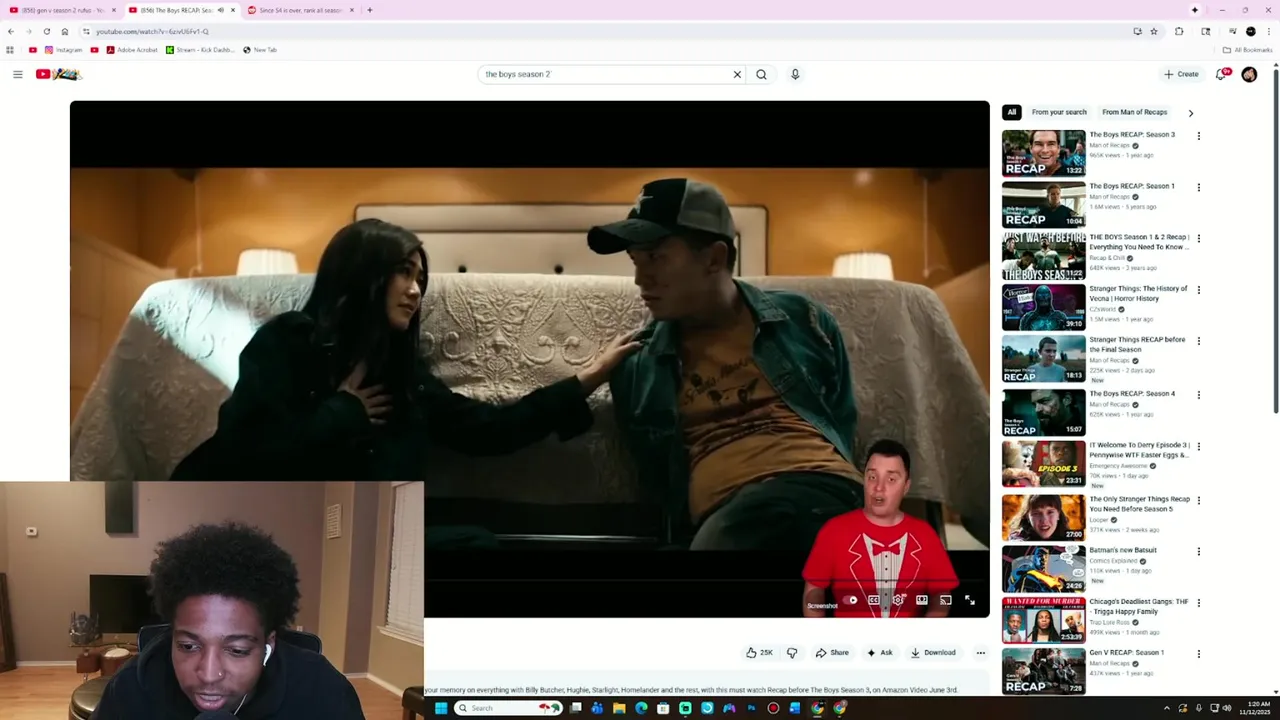Viewport: 1280px width, 720px height.
Task: Click the Share button
Action: click(832, 653)
